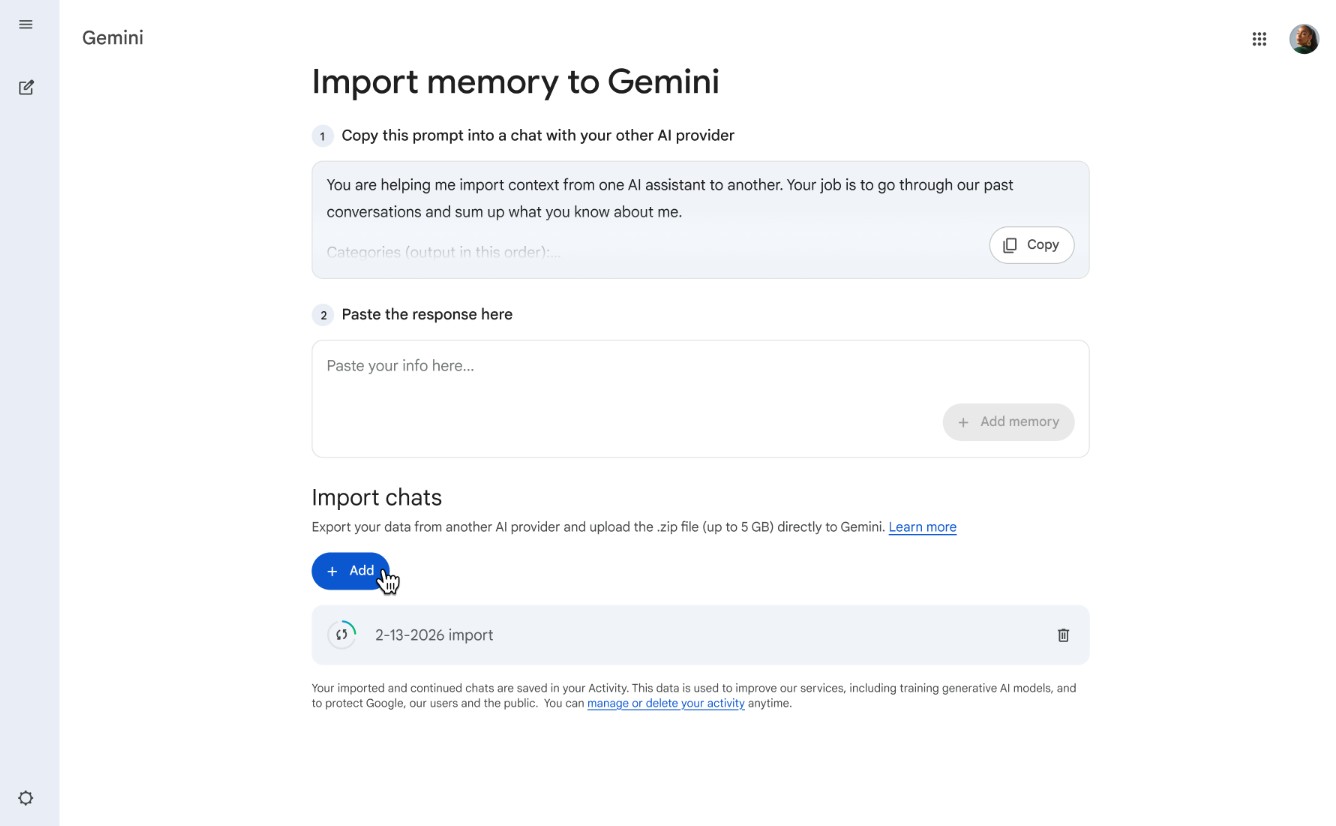Open the Google apps grid

(1259, 39)
